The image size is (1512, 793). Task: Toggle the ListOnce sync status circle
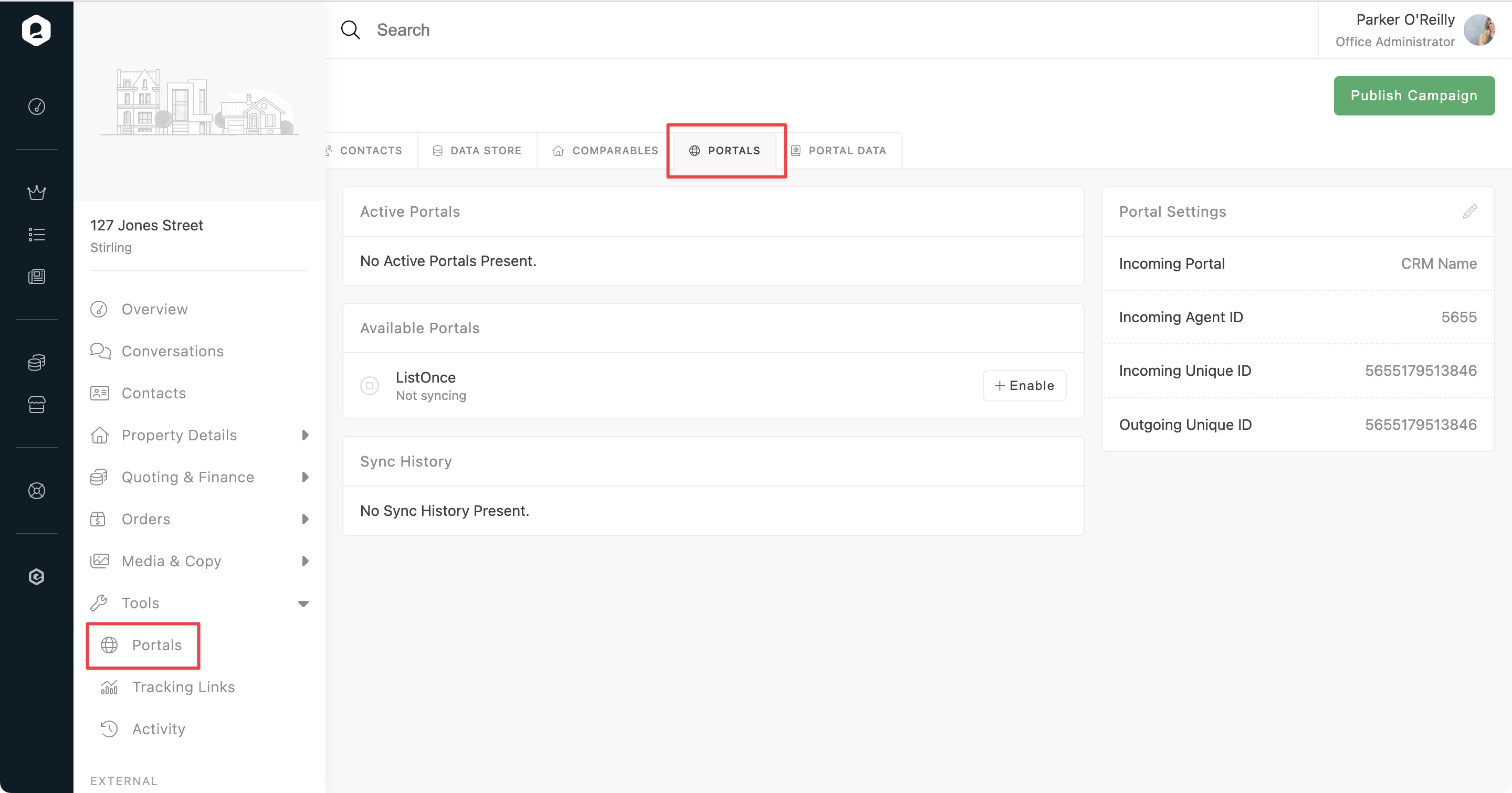369,385
